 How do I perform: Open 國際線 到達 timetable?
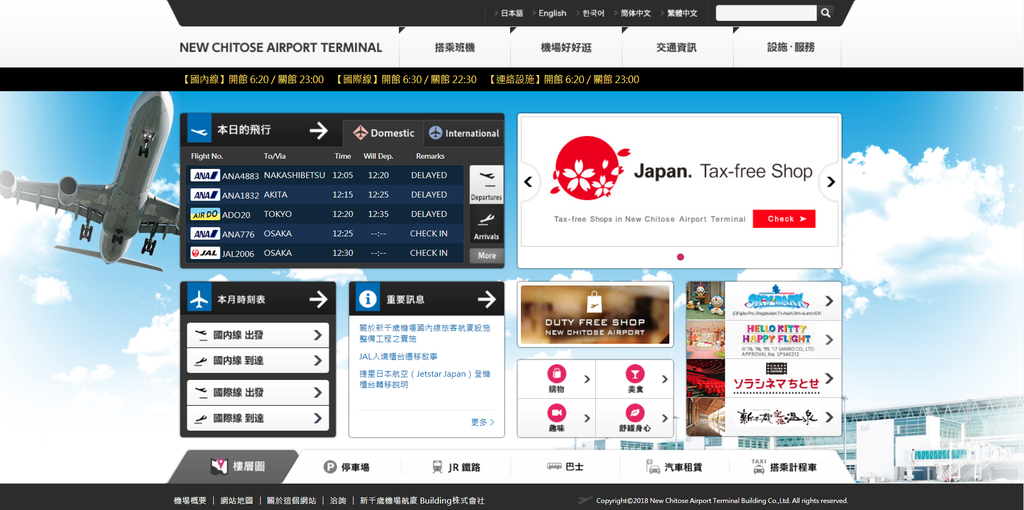(258, 418)
